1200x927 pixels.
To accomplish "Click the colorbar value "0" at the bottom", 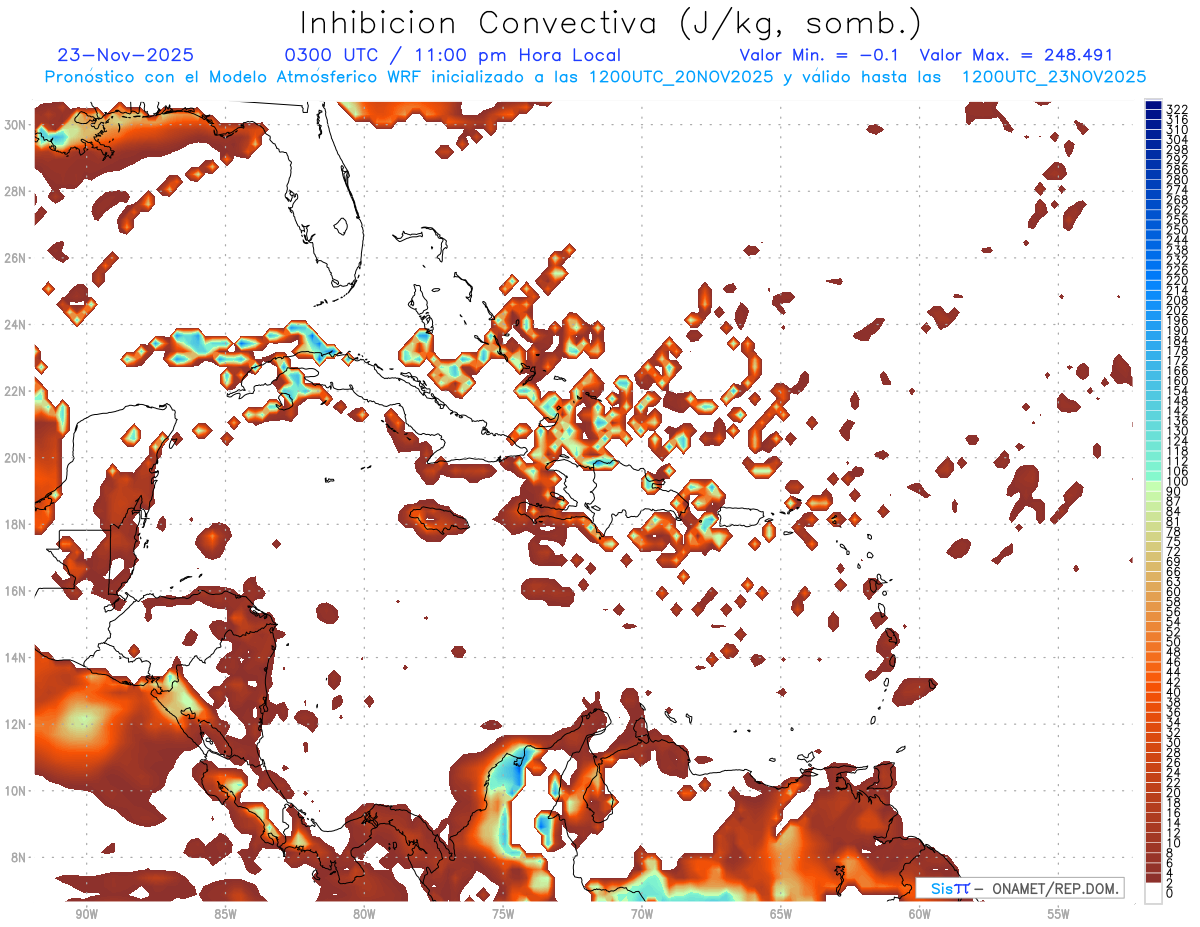I will point(1170,894).
